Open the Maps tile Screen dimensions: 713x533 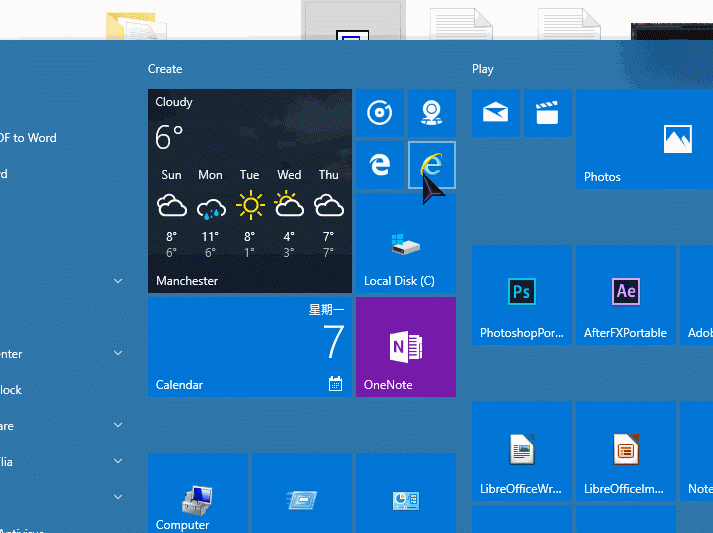coord(432,113)
